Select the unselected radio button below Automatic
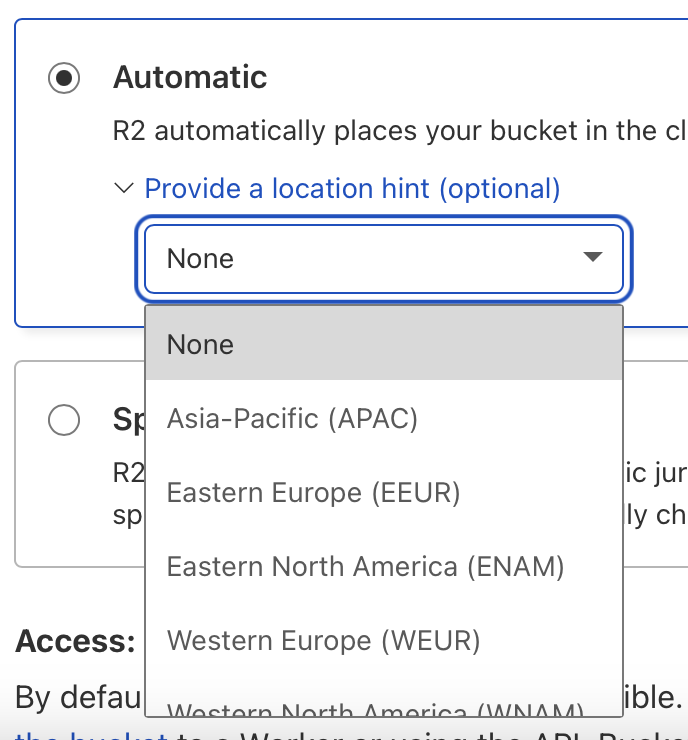688x740 pixels. coord(64,421)
